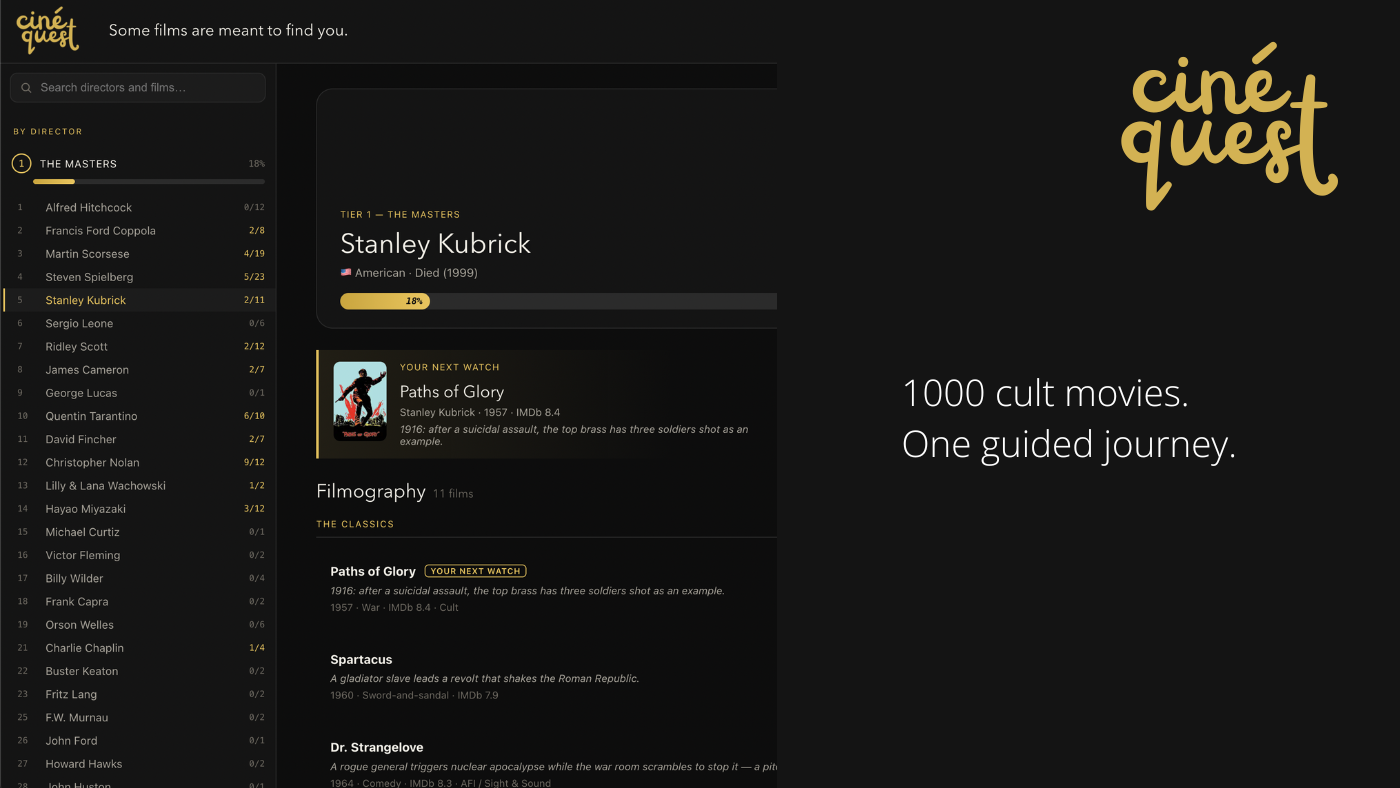Viewport: 1400px width, 788px height.
Task: Select Lilly & Lana Wachowski entry
Action: pyautogui.click(x=138, y=486)
